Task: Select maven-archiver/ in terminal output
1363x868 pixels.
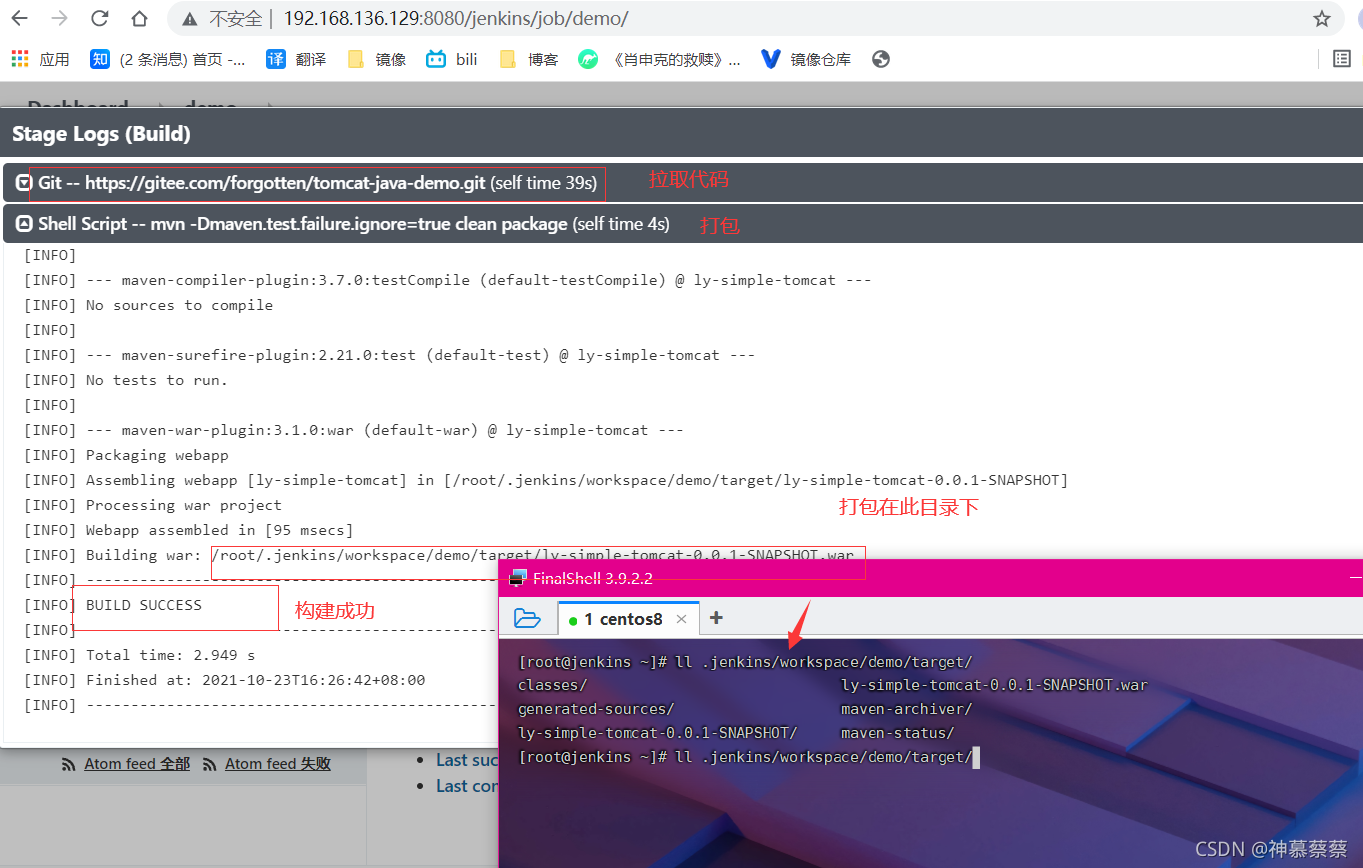Action: click(x=906, y=709)
